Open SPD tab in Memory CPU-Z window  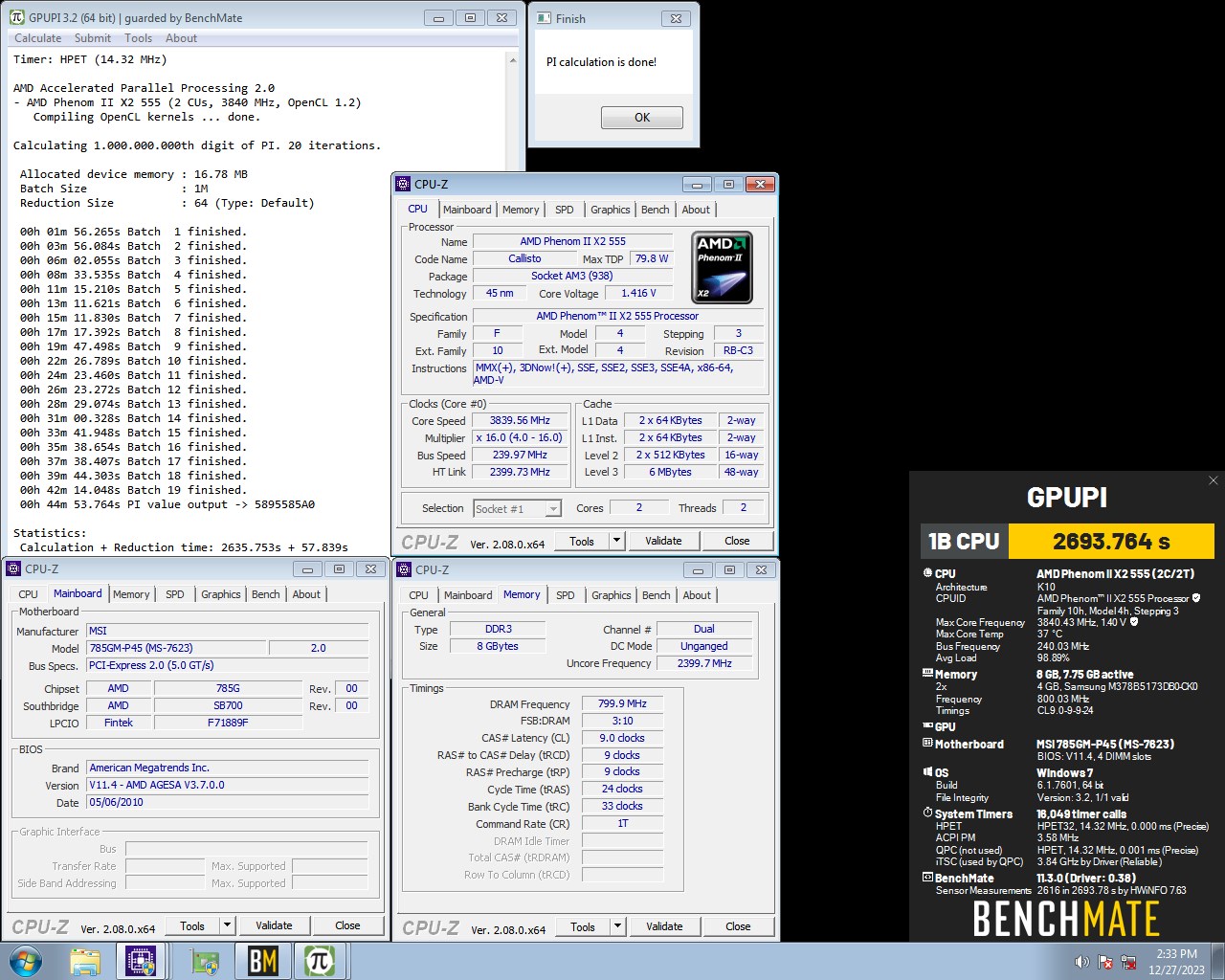(566, 595)
